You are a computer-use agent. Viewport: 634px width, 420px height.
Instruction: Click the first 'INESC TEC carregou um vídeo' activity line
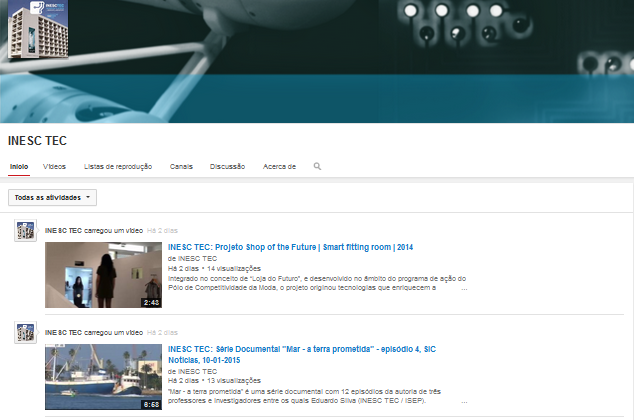[94, 230]
